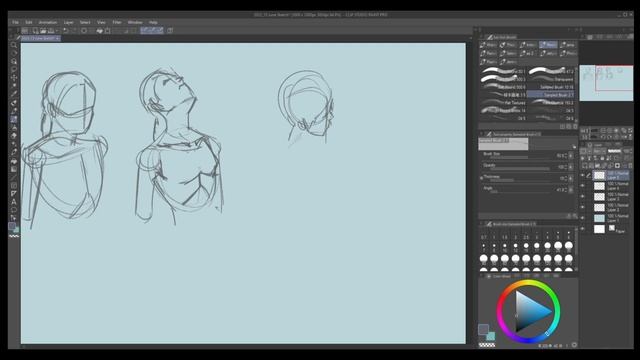Image resolution: width=640 pixels, height=360 pixels.
Task: Toggle Snap to grid
Action: pos(160,31)
